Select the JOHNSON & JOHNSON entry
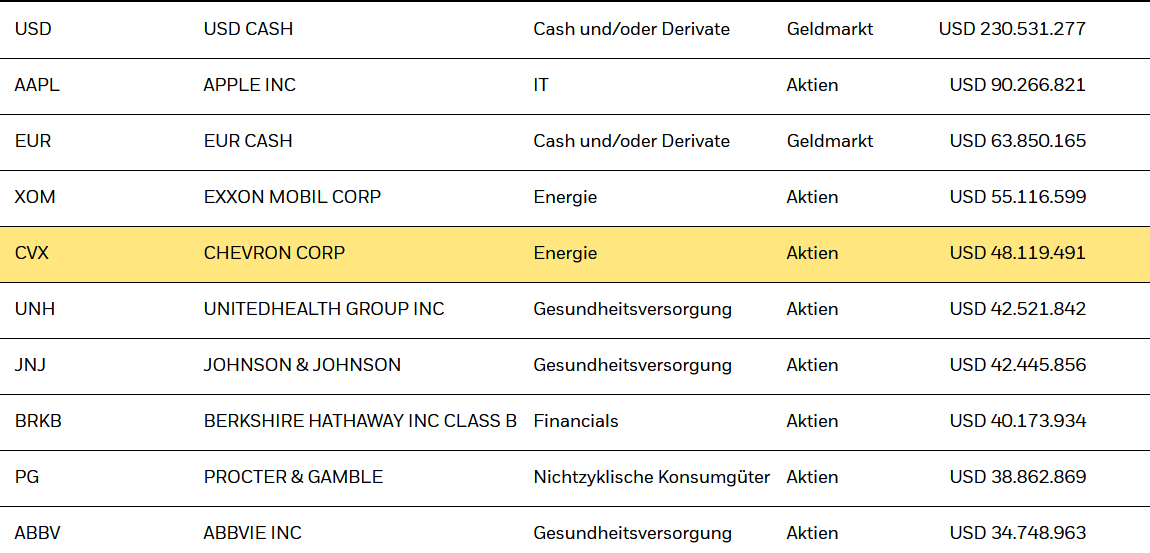Screen dimensions: 1150x553 [x=302, y=365]
